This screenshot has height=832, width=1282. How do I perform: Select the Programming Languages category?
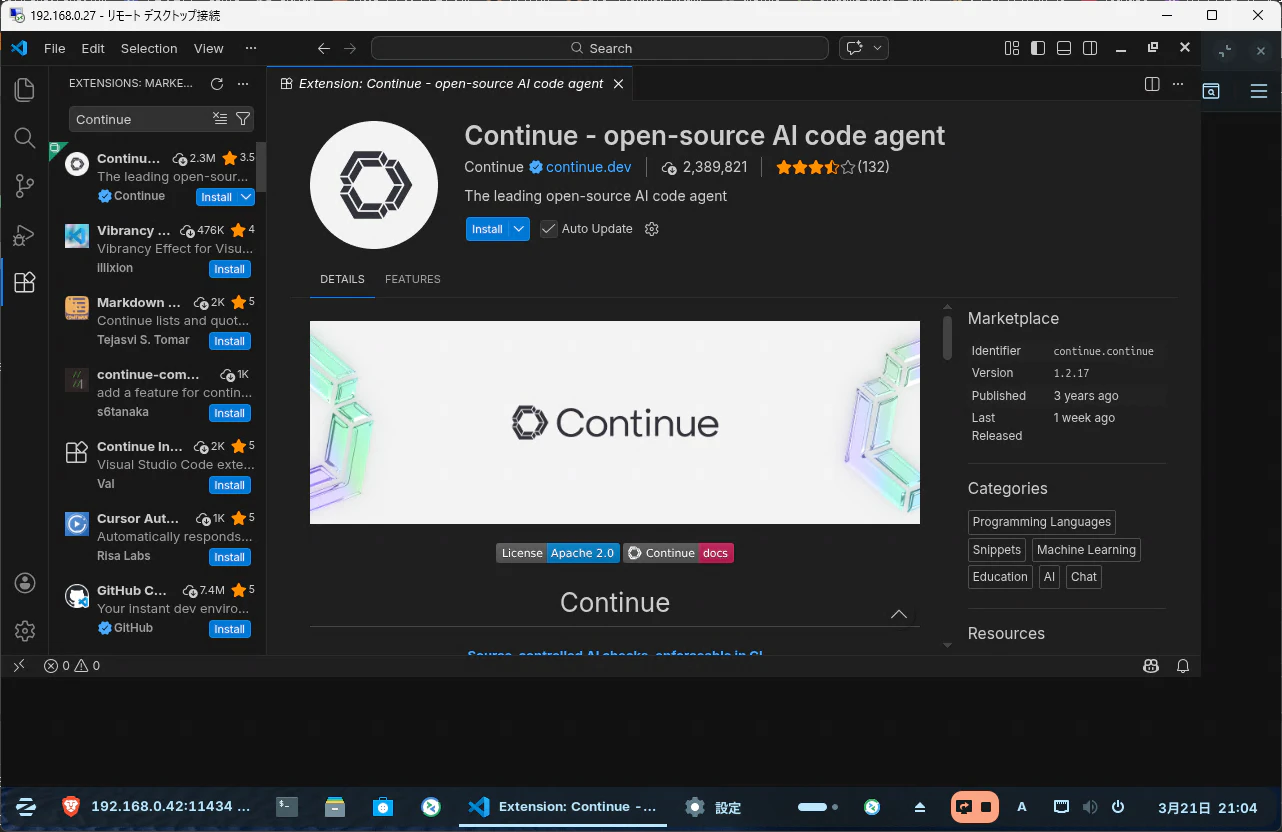pyautogui.click(x=1042, y=522)
